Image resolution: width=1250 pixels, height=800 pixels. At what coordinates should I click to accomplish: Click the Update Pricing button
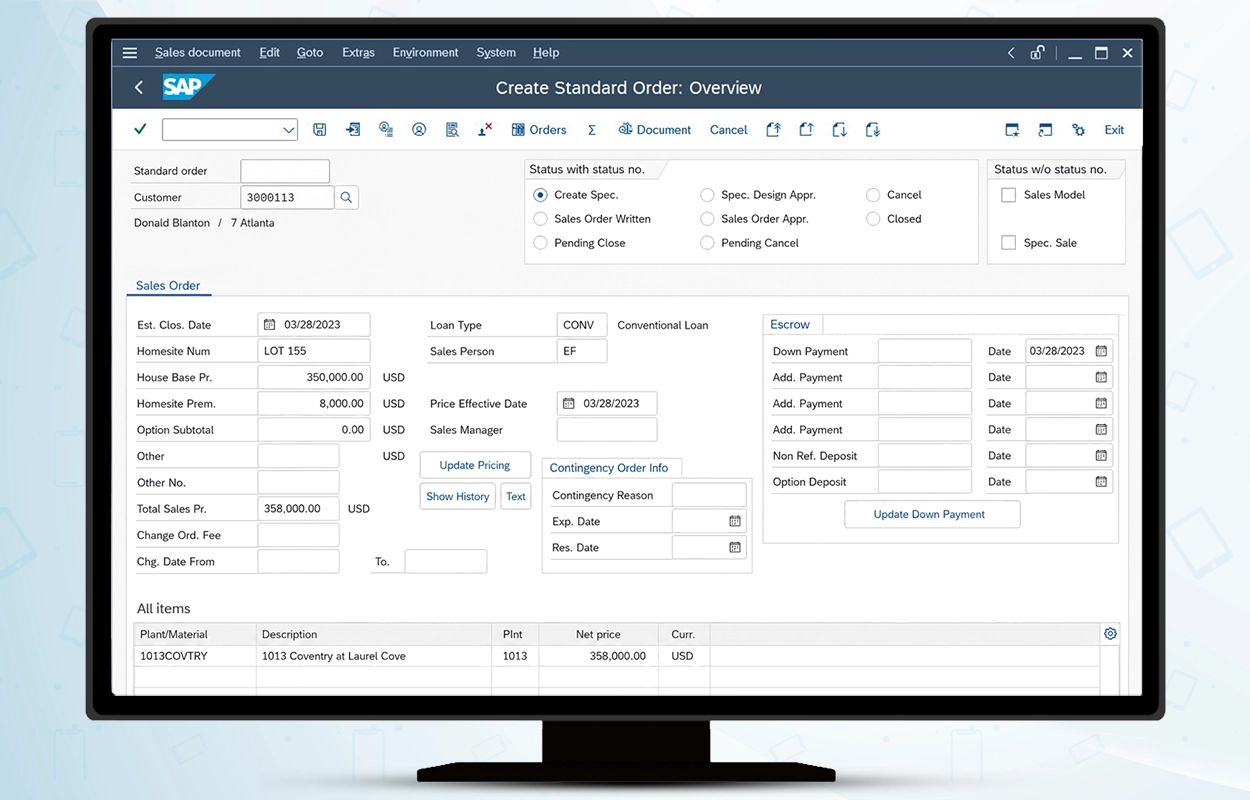(x=475, y=465)
